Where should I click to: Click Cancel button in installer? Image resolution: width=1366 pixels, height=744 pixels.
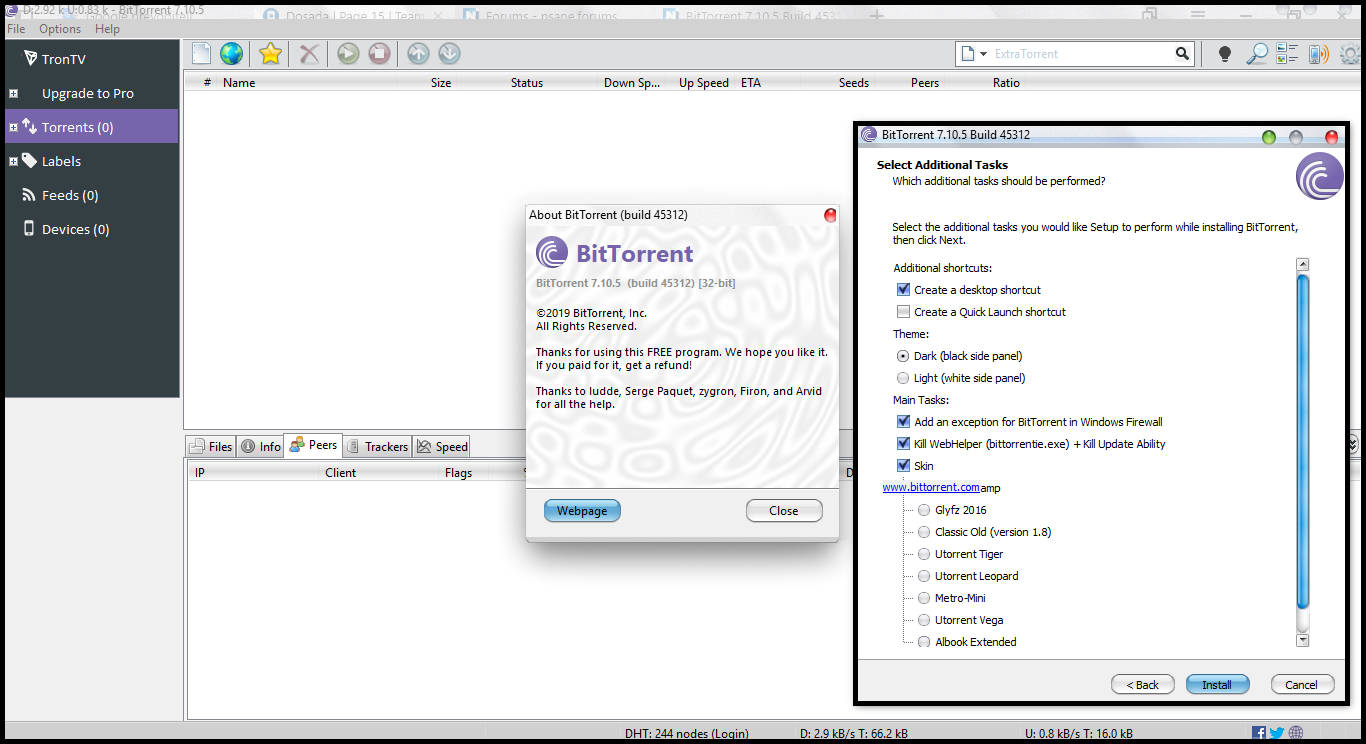coord(1302,684)
